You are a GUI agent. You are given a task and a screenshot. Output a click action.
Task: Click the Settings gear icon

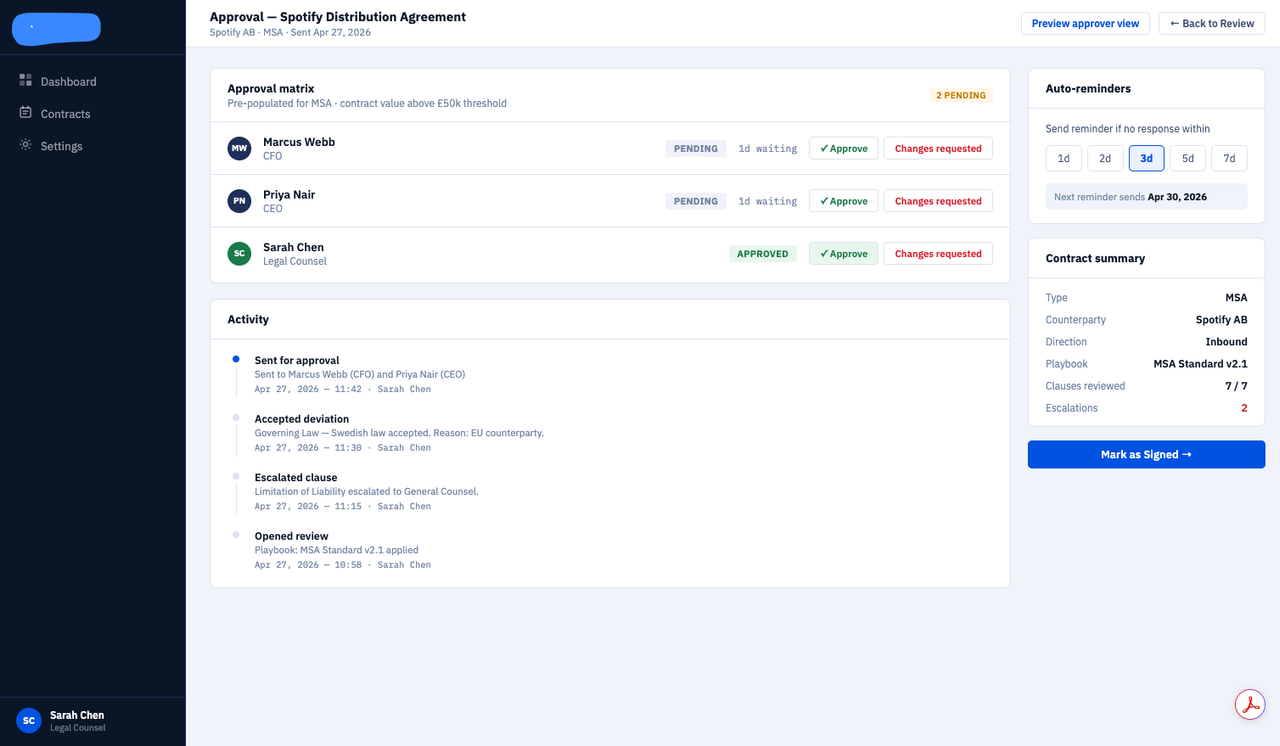pos(26,144)
